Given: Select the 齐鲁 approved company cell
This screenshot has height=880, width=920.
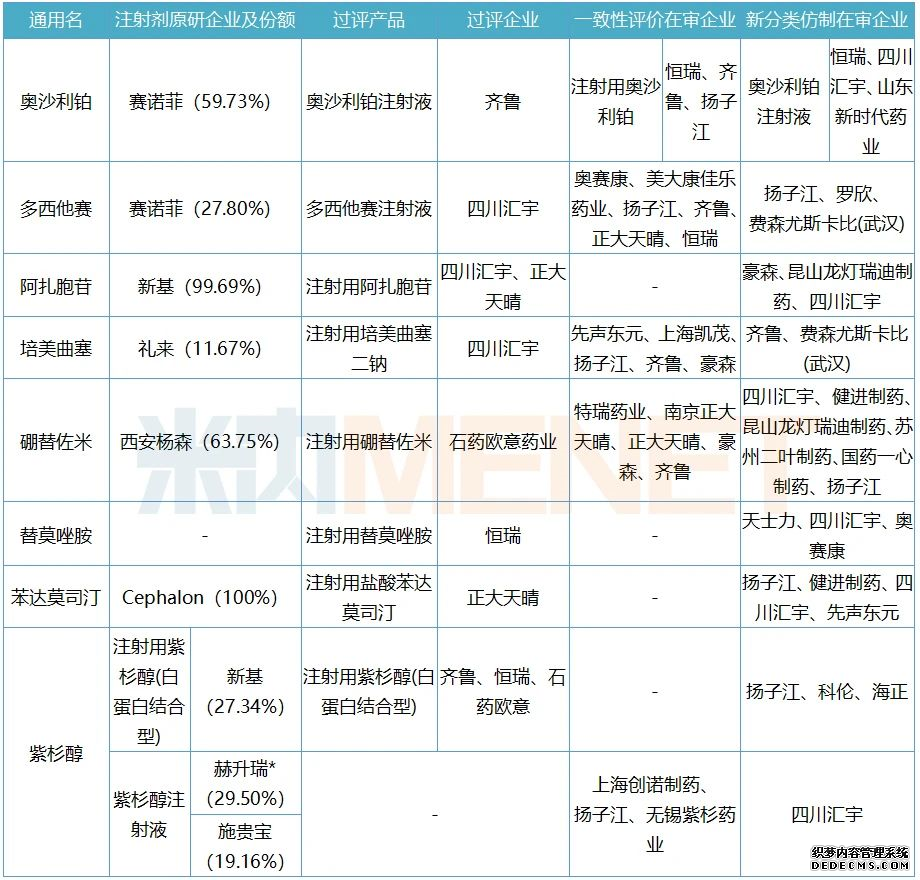Looking at the screenshot, I should [x=503, y=101].
